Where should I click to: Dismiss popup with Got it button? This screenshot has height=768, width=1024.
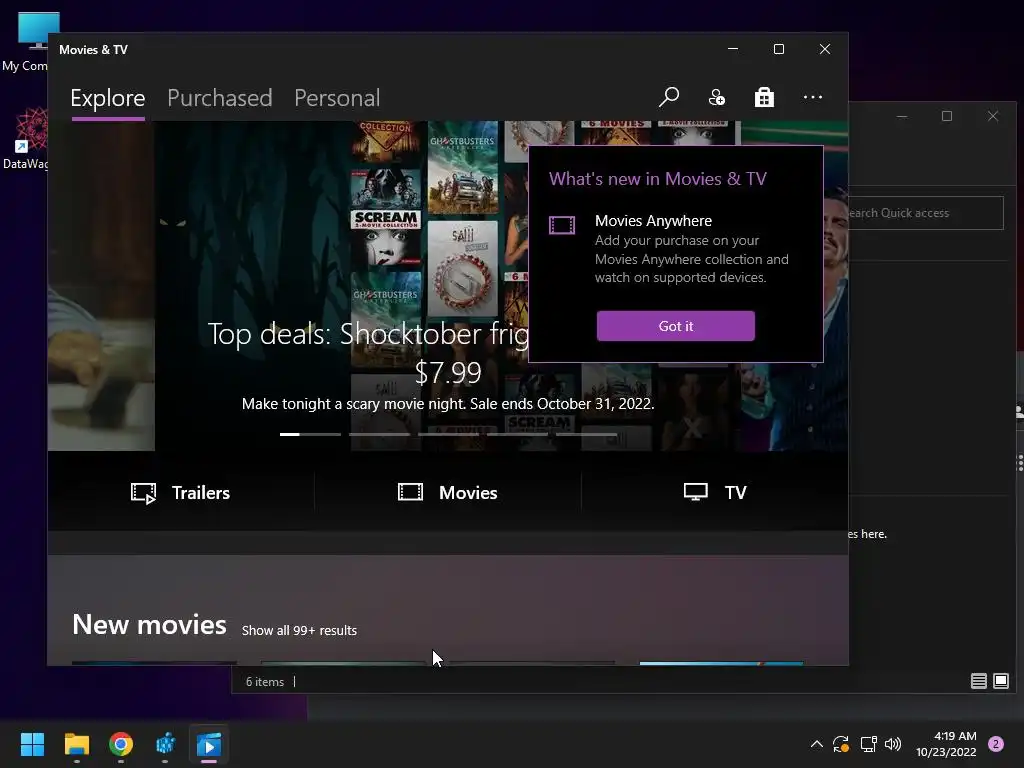point(675,326)
